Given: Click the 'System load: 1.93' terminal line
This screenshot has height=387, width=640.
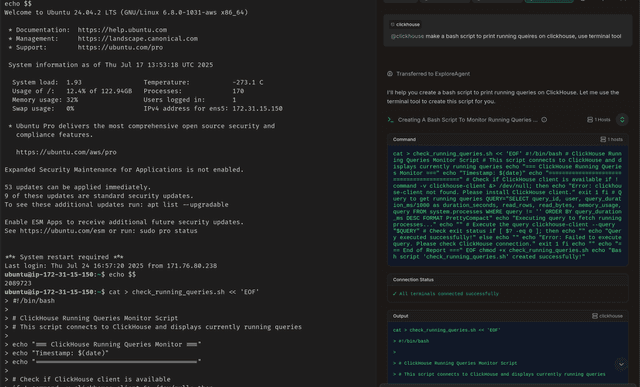Looking at the screenshot, I should point(47,82).
